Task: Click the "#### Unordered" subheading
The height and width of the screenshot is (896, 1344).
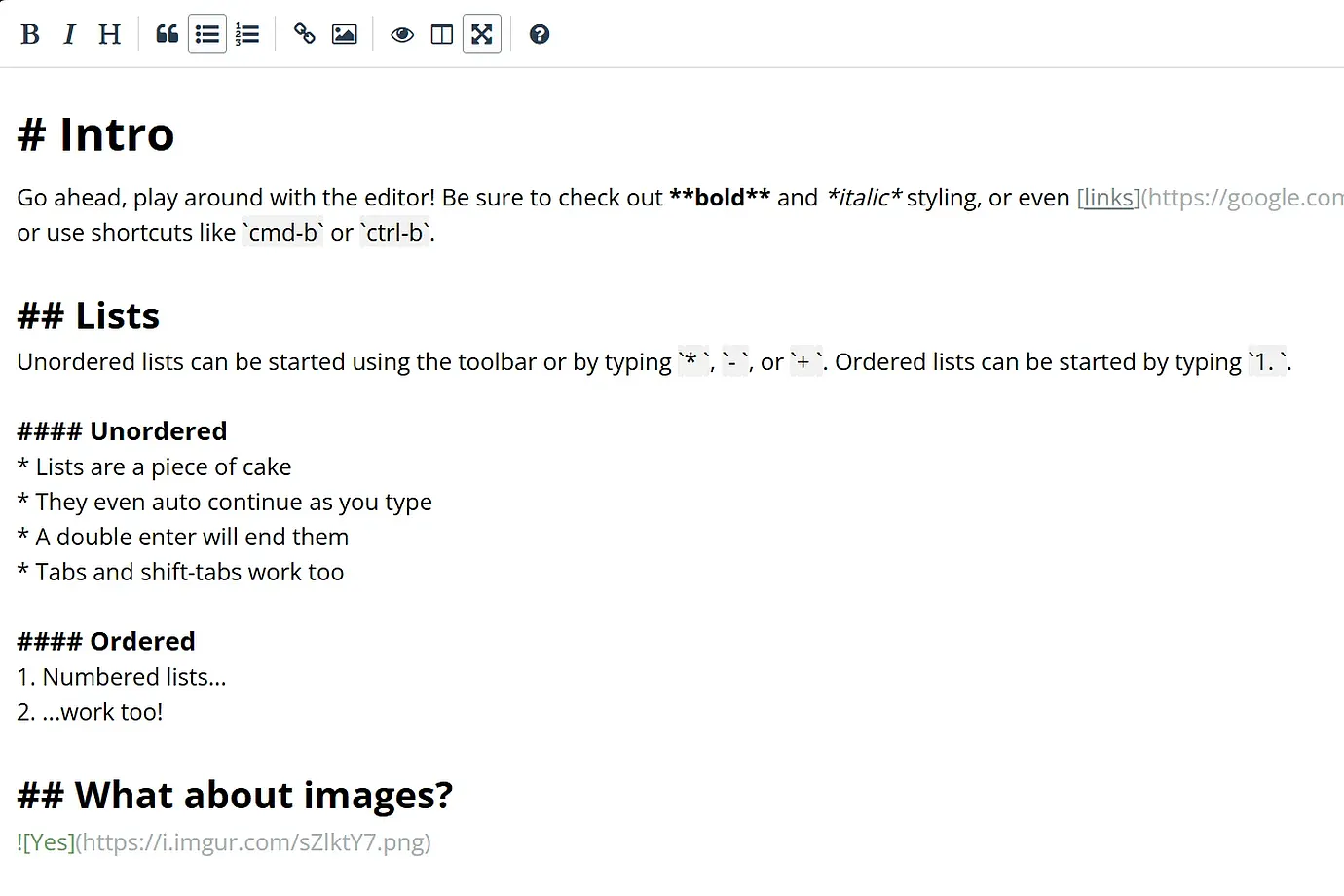Action: point(121,430)
